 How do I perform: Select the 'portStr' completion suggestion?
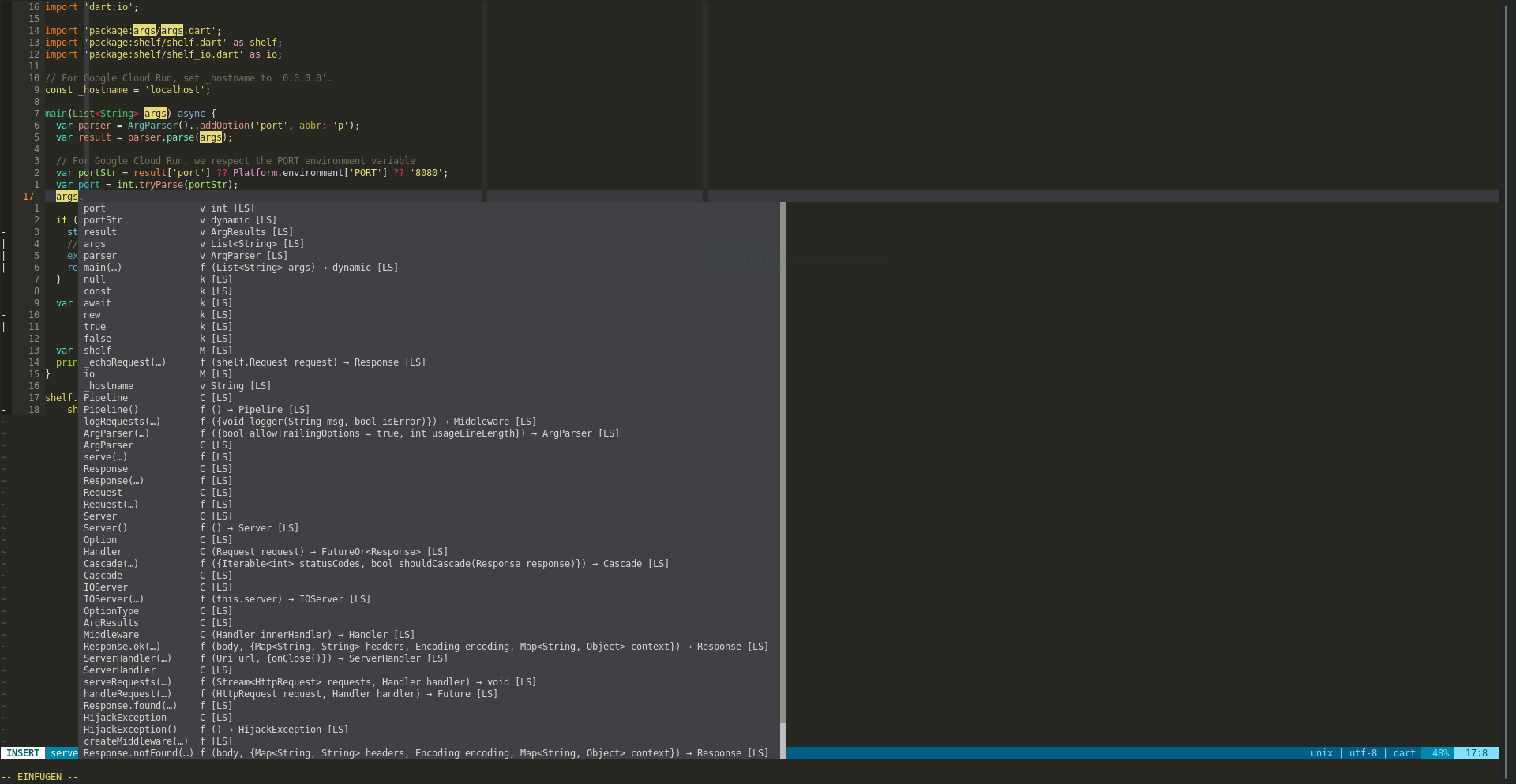tap(101, 219)
